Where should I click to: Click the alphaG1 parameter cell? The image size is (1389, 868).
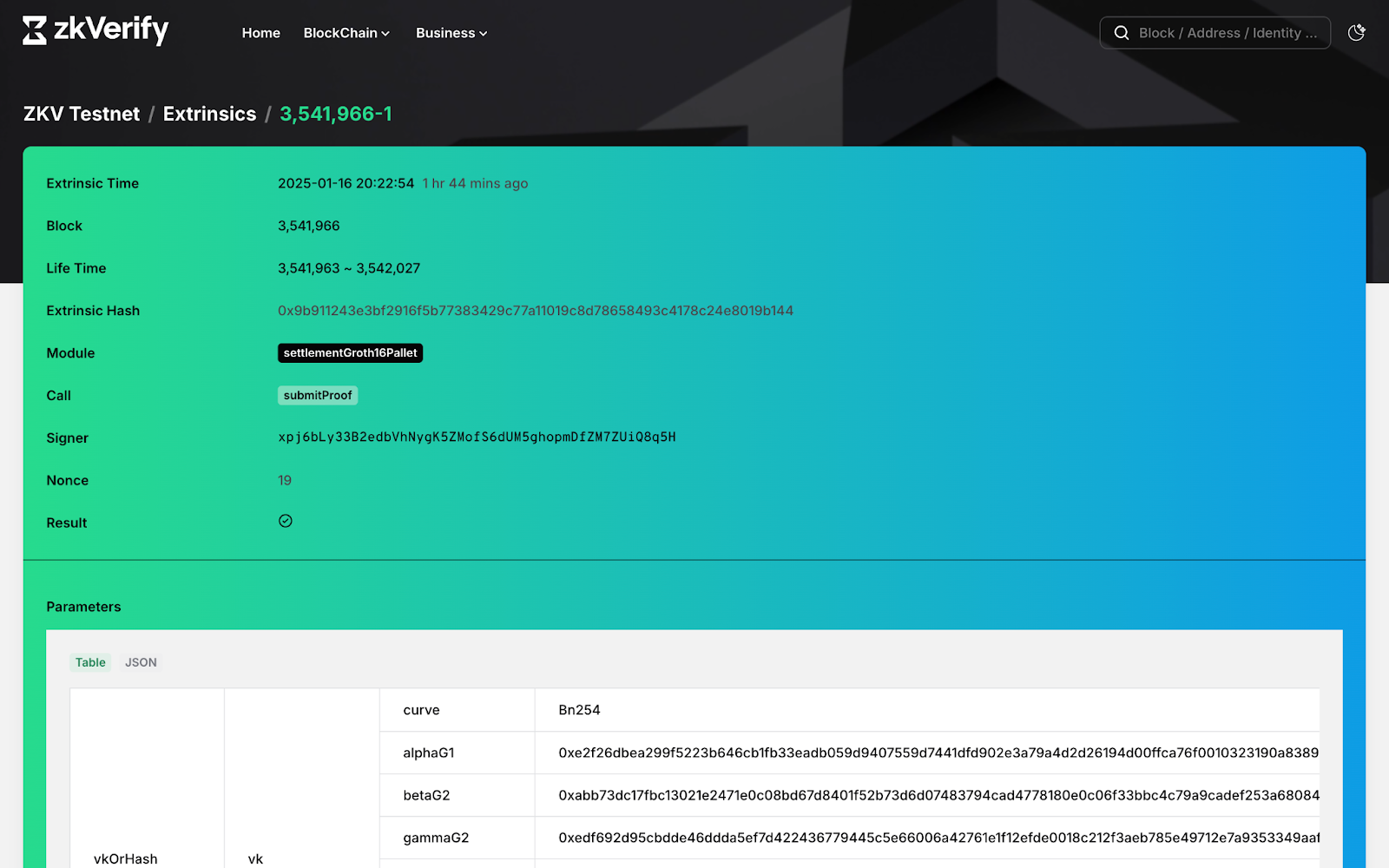tap(458, 753)
